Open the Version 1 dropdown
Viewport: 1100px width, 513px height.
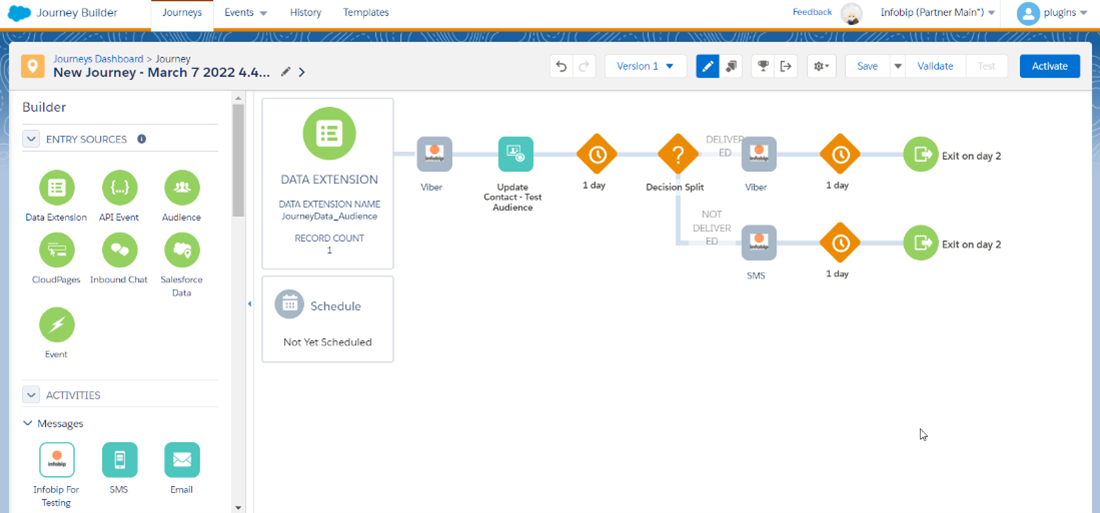[645, 67]
